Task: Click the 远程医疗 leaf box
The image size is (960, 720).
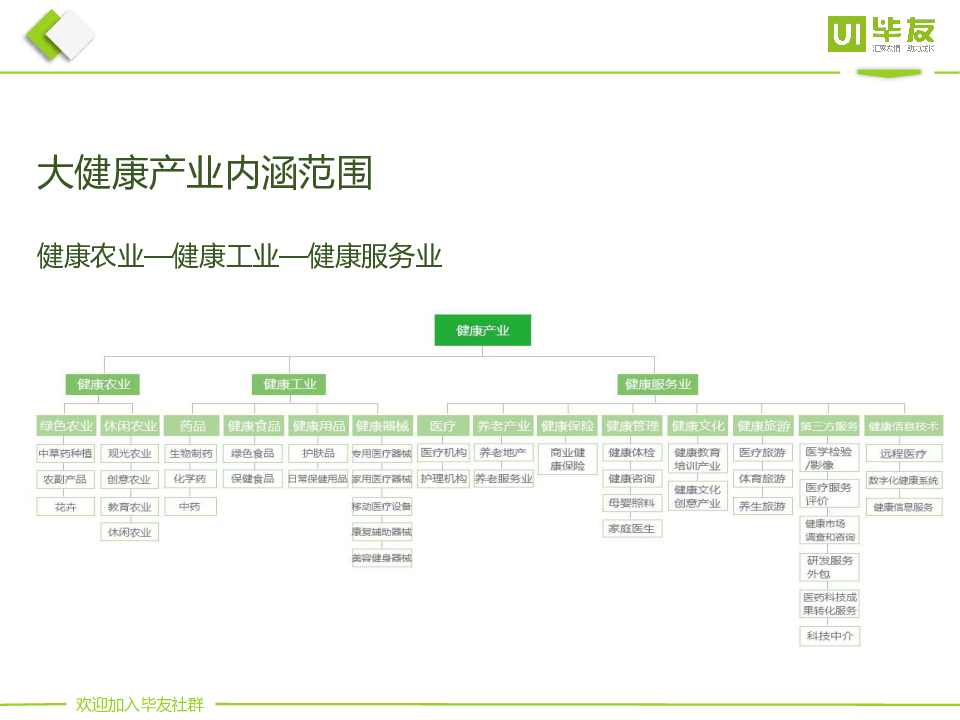Action: point(904,453)
